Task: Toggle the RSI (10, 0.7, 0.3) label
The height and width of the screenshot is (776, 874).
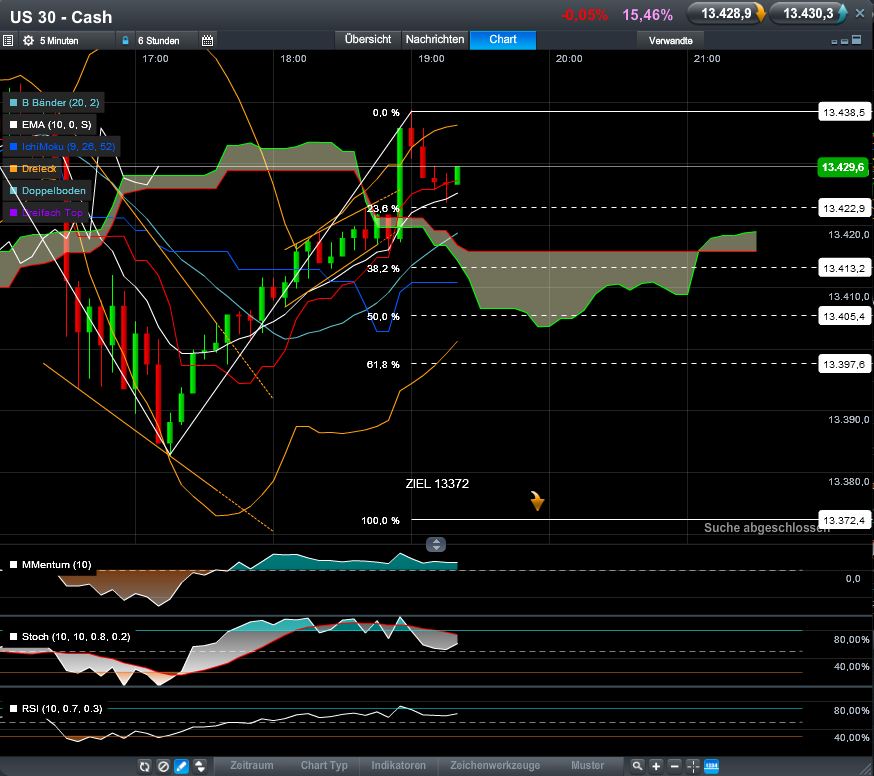Action: point(56,709)
